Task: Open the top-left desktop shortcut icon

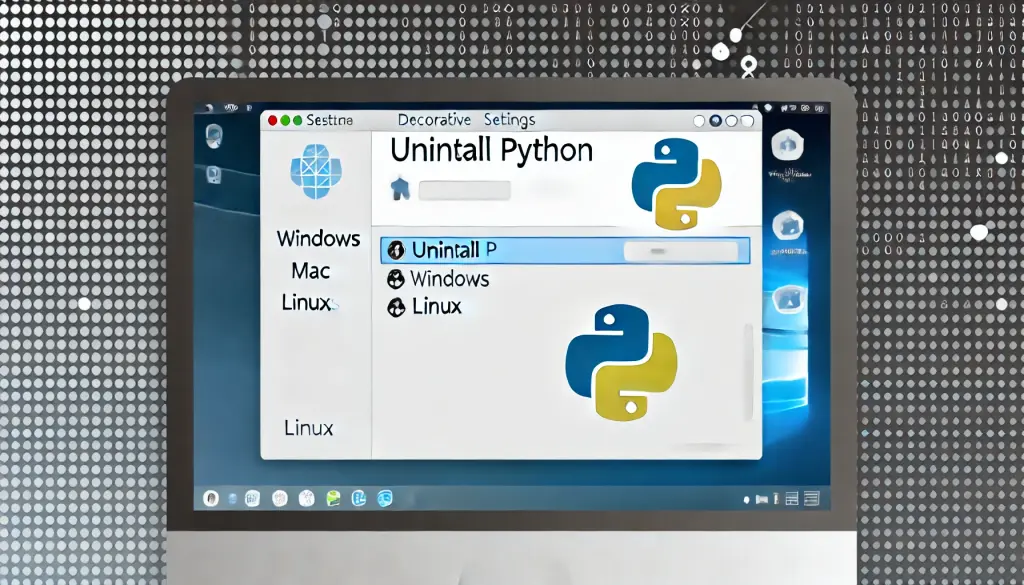Action: [x=214, y=136]
